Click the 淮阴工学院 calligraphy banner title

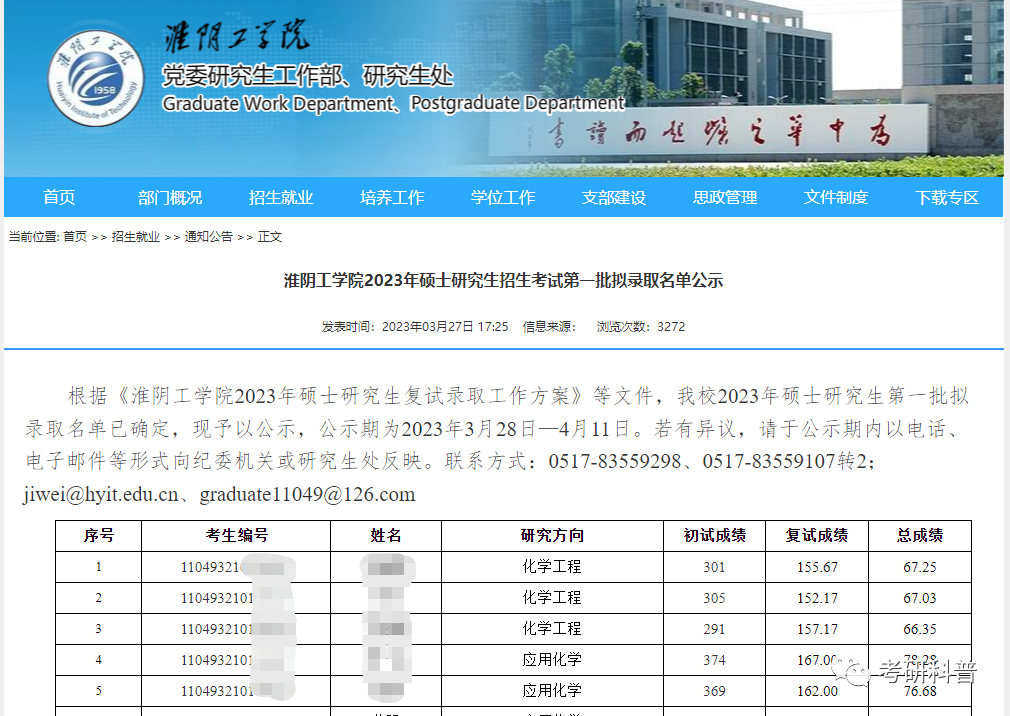(x=237, y=37)
